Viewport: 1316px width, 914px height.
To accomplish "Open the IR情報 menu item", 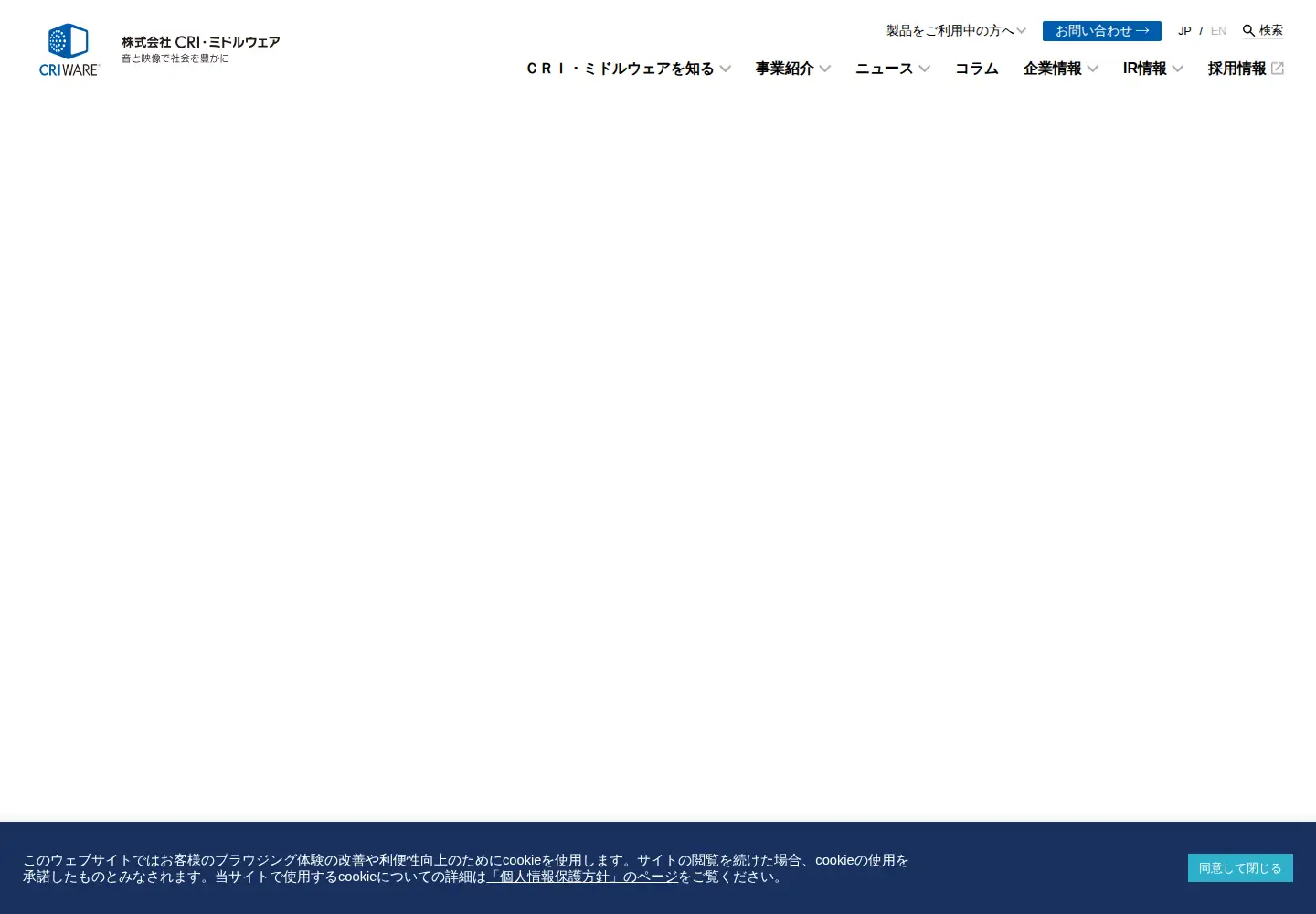I will [1144, 69].
